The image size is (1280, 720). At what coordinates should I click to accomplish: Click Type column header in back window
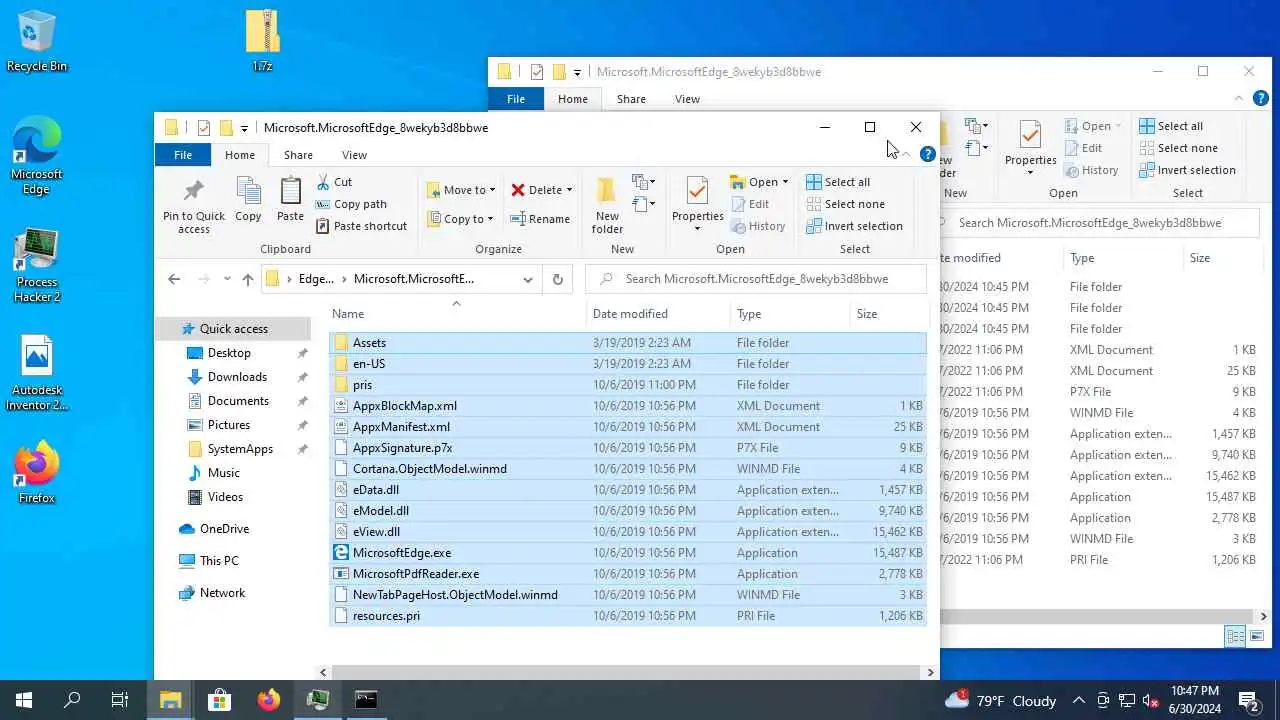coord(1122,258)
